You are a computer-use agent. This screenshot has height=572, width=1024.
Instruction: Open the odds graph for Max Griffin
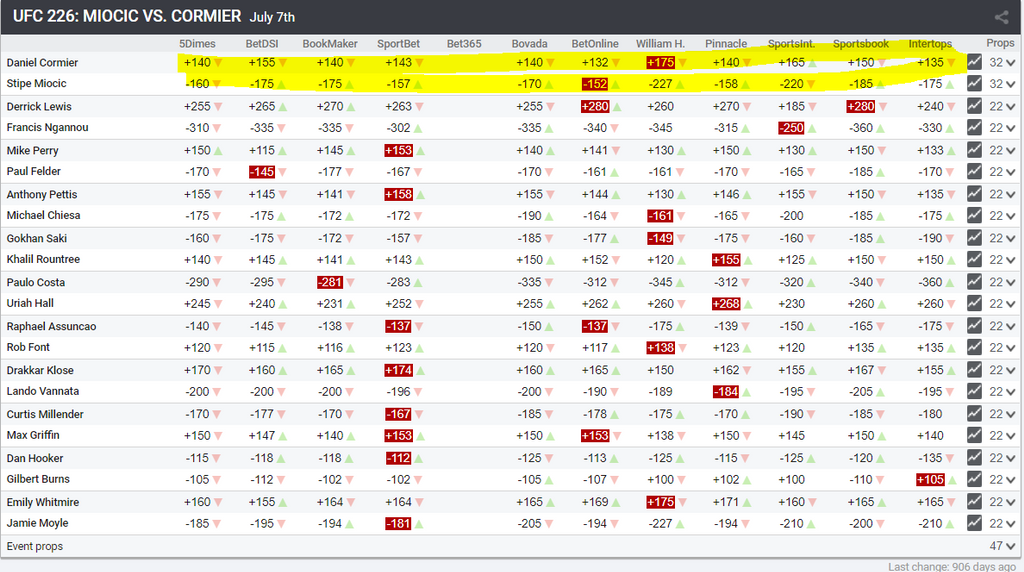(974, 435)
